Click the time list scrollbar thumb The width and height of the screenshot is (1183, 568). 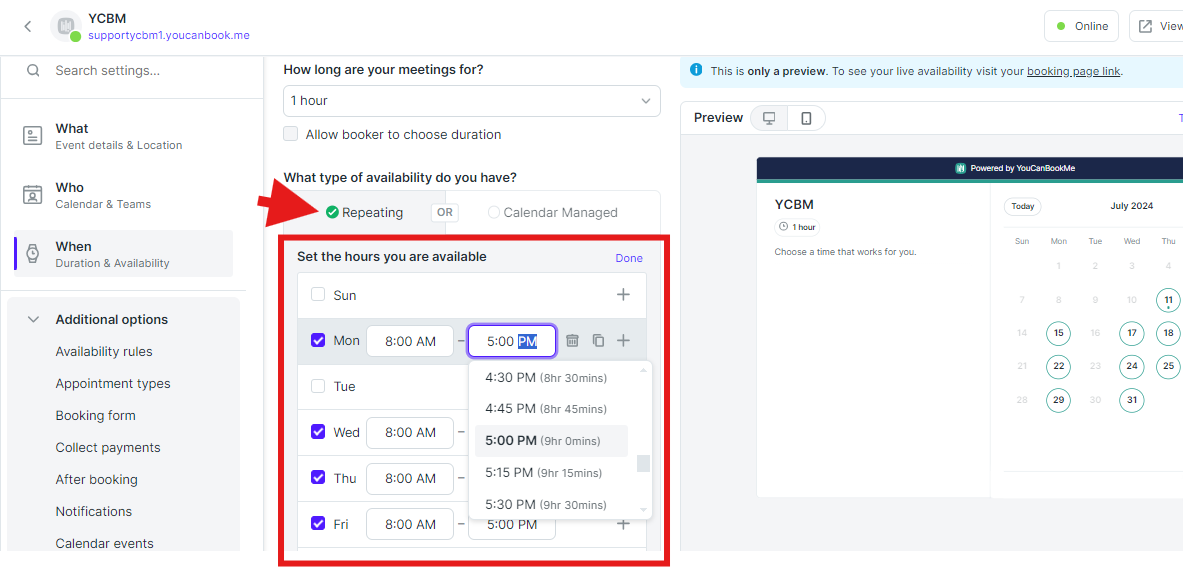click(x=643, y=463)
